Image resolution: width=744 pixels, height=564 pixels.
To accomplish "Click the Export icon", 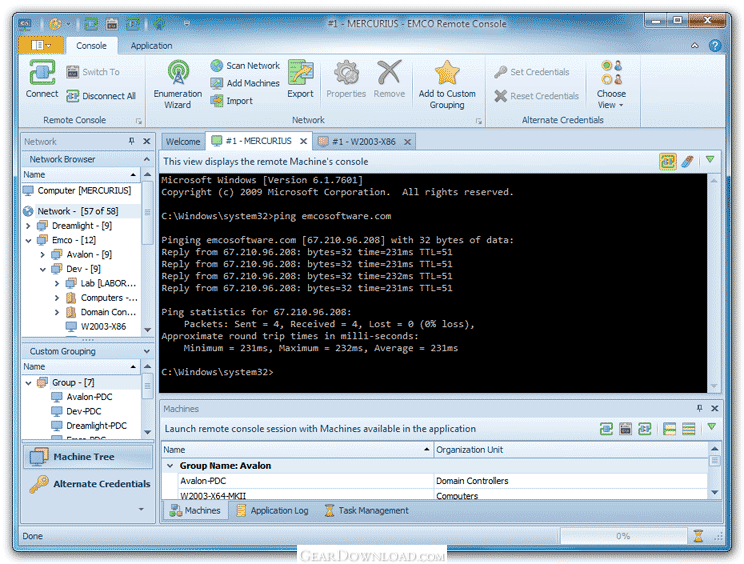I will [x=300, y=72].
